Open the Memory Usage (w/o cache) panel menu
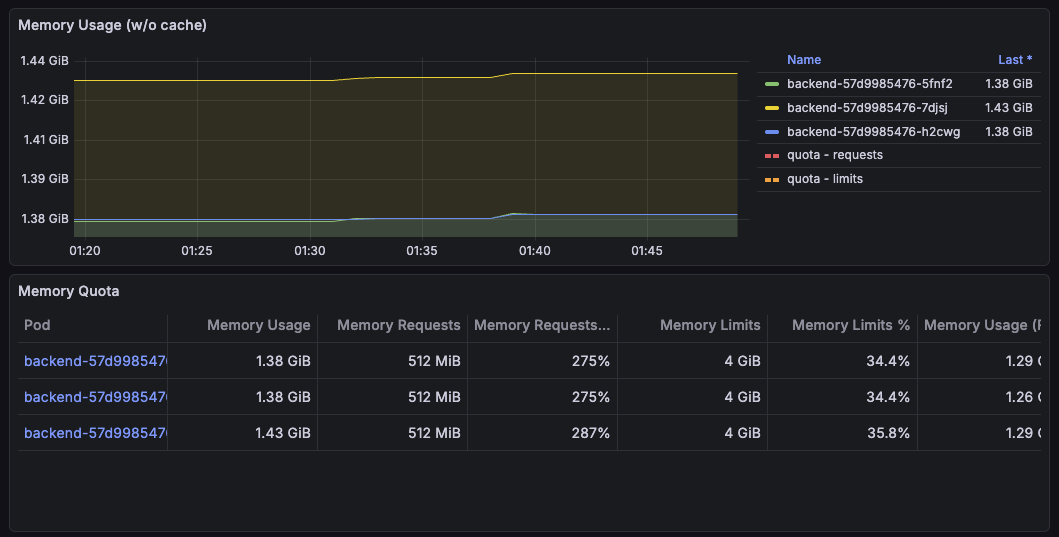 click(x=112, y=25)
